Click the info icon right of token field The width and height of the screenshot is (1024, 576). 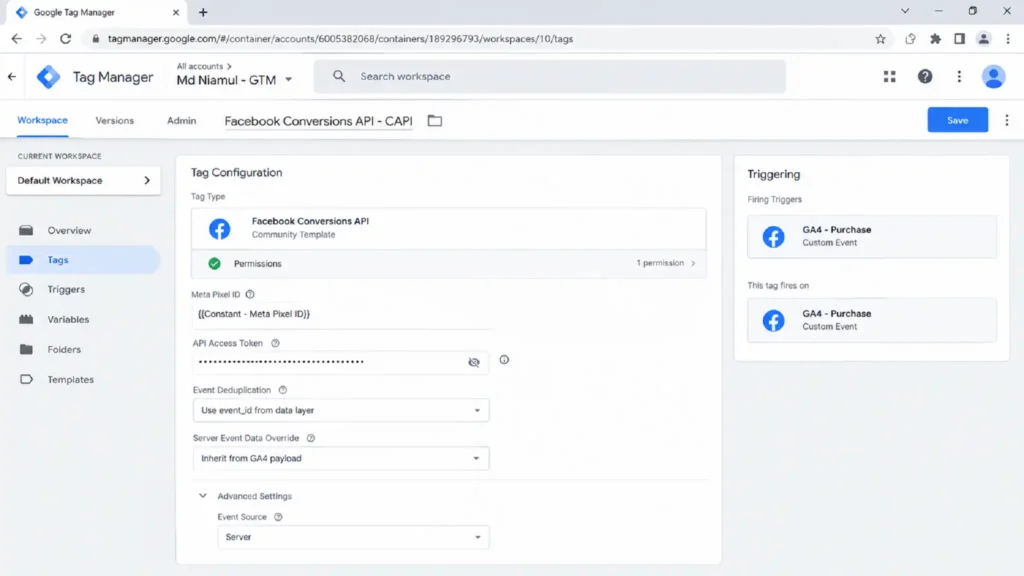[x=504, y=360]
